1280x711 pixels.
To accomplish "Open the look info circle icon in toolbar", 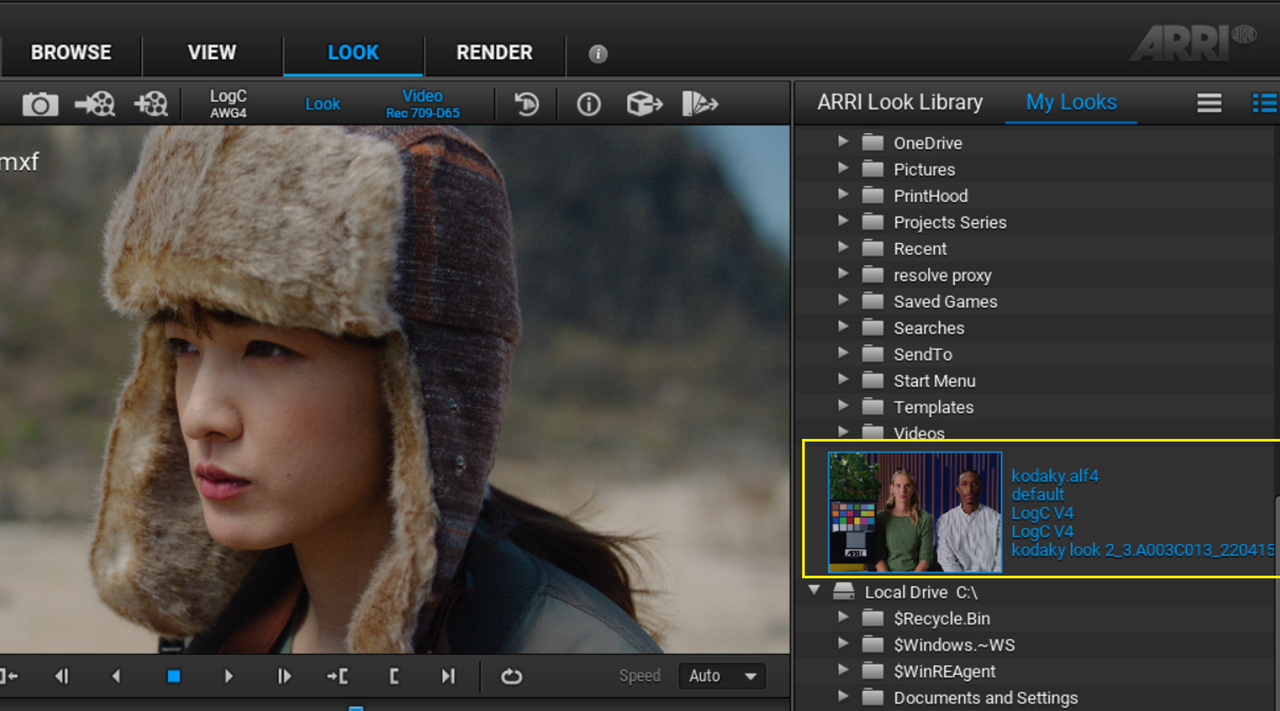I will coord(589,103).
